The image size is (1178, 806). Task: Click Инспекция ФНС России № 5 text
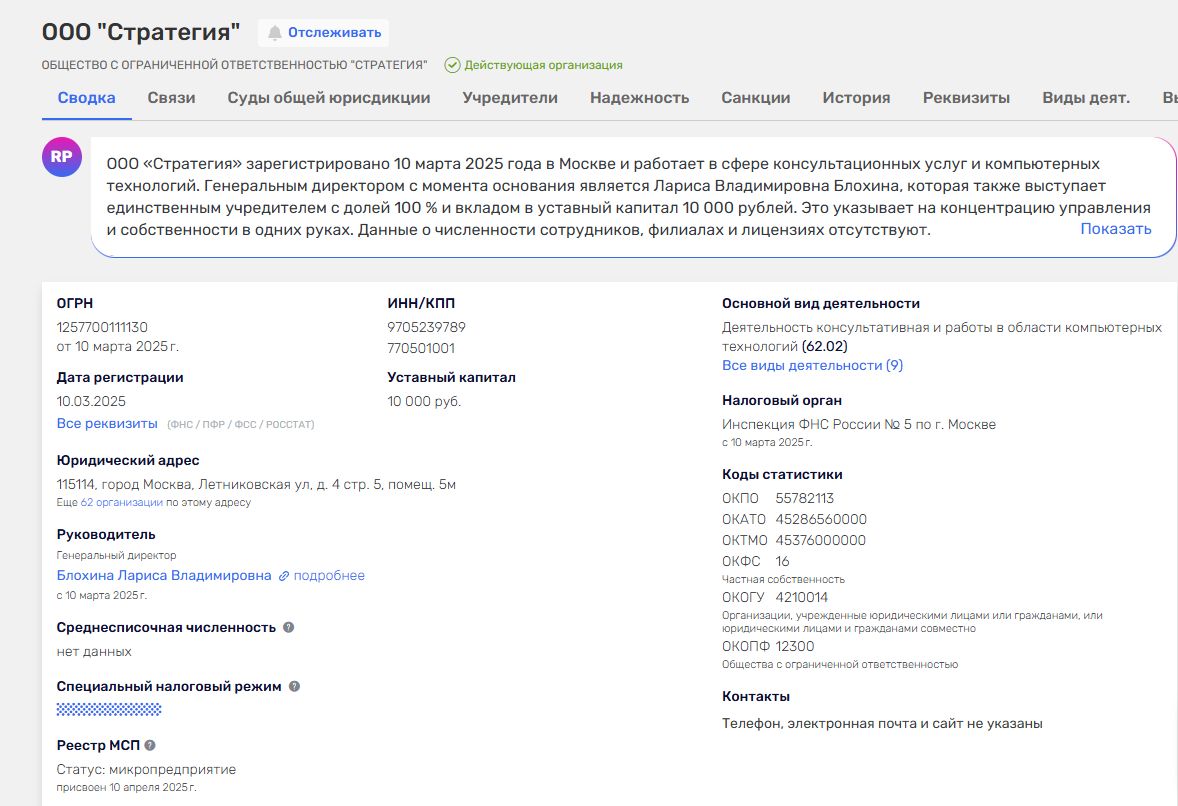(x=859, y=424)
